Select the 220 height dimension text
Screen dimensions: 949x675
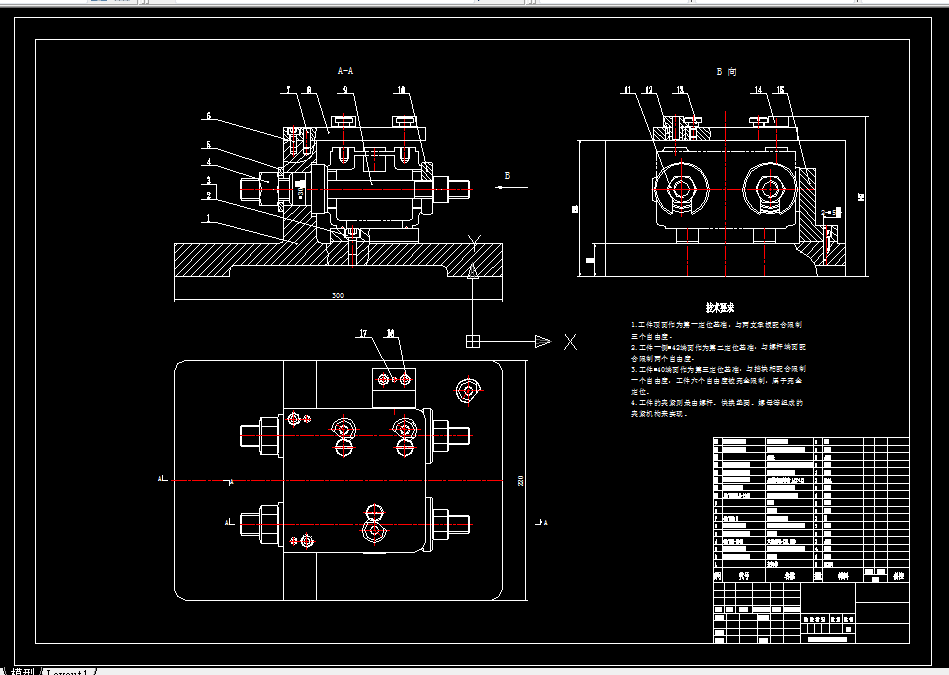click(520, 481)
